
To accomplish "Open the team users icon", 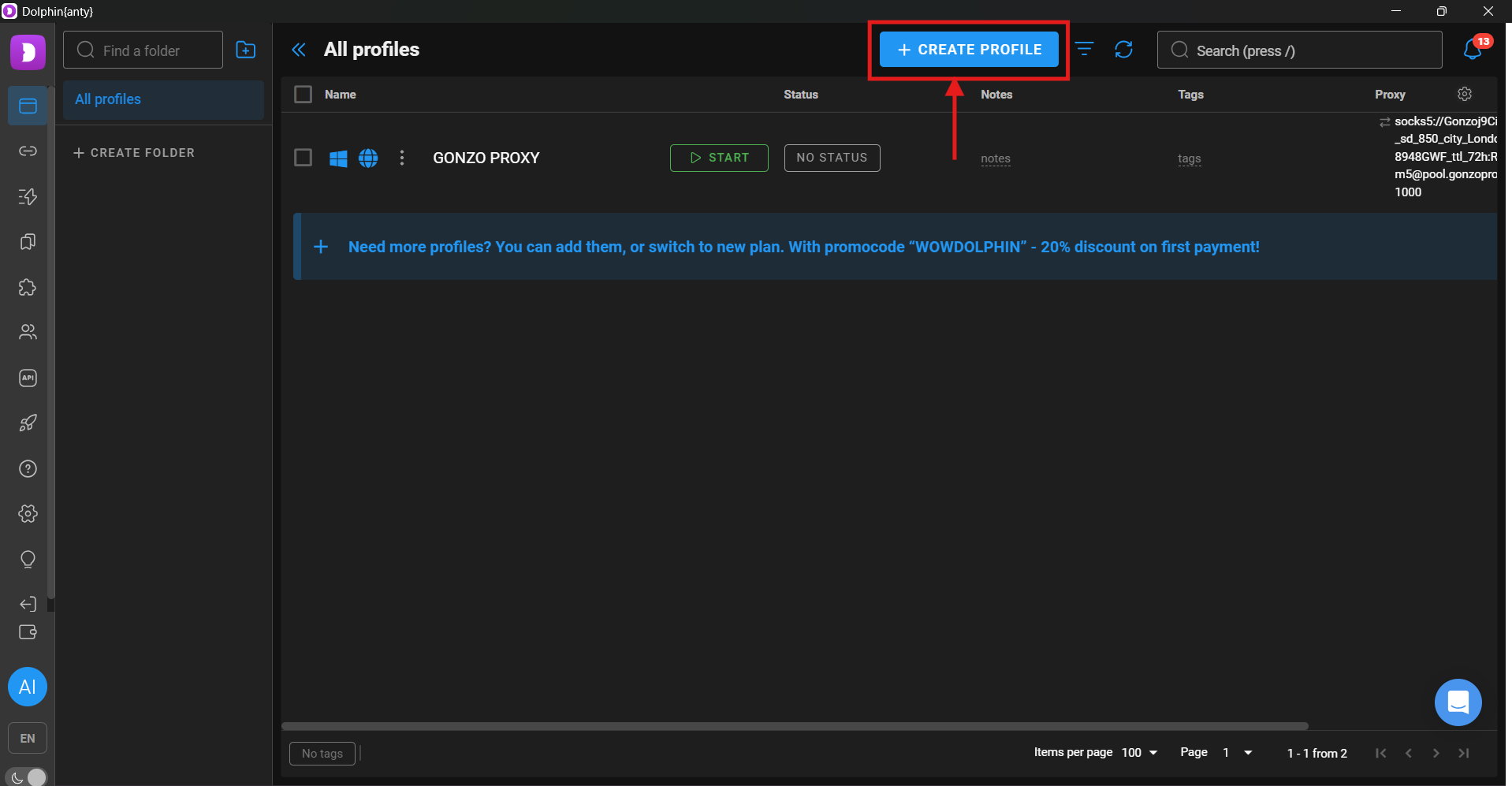I will tap(28, 332).
